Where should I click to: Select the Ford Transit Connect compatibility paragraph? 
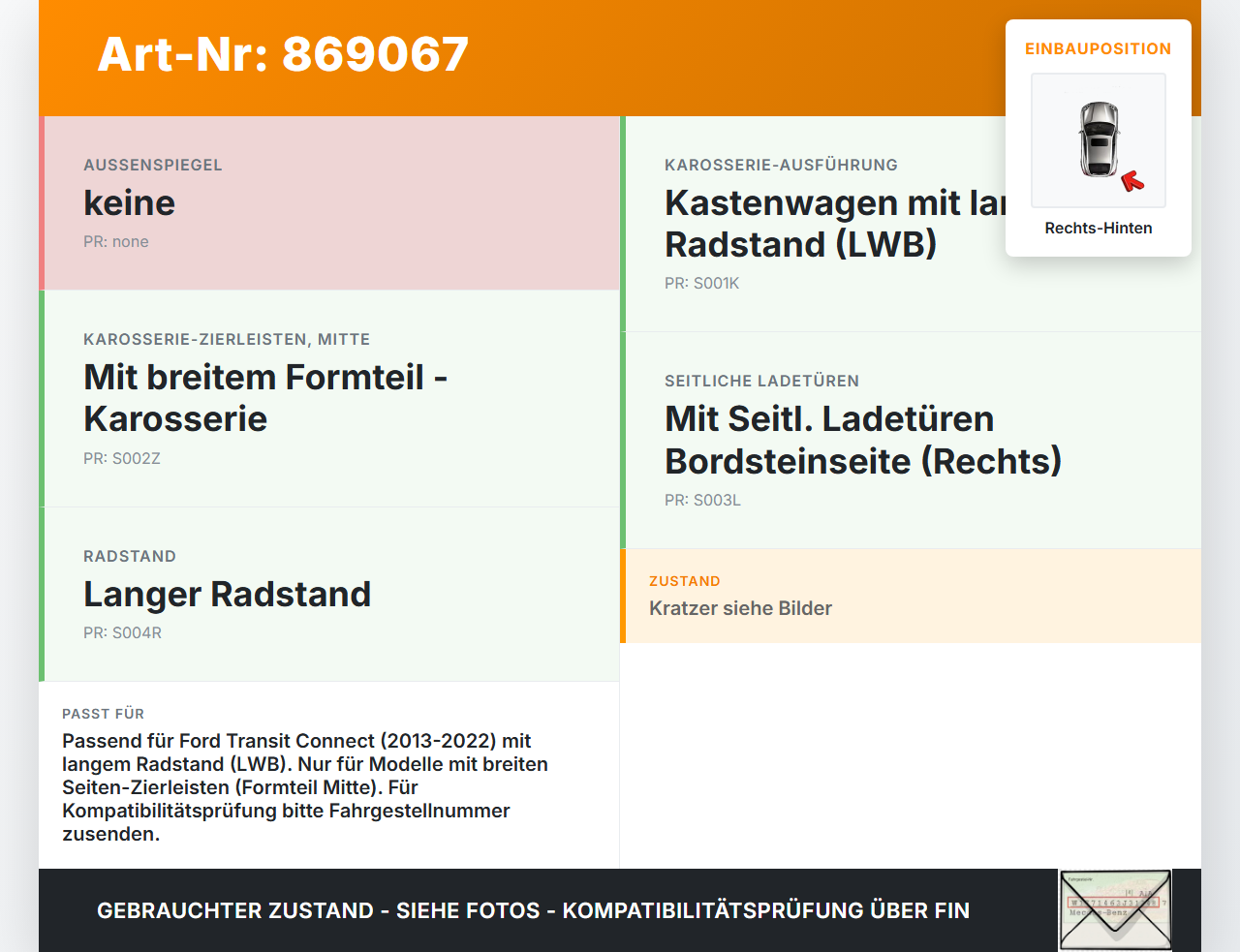pos(305,787)
